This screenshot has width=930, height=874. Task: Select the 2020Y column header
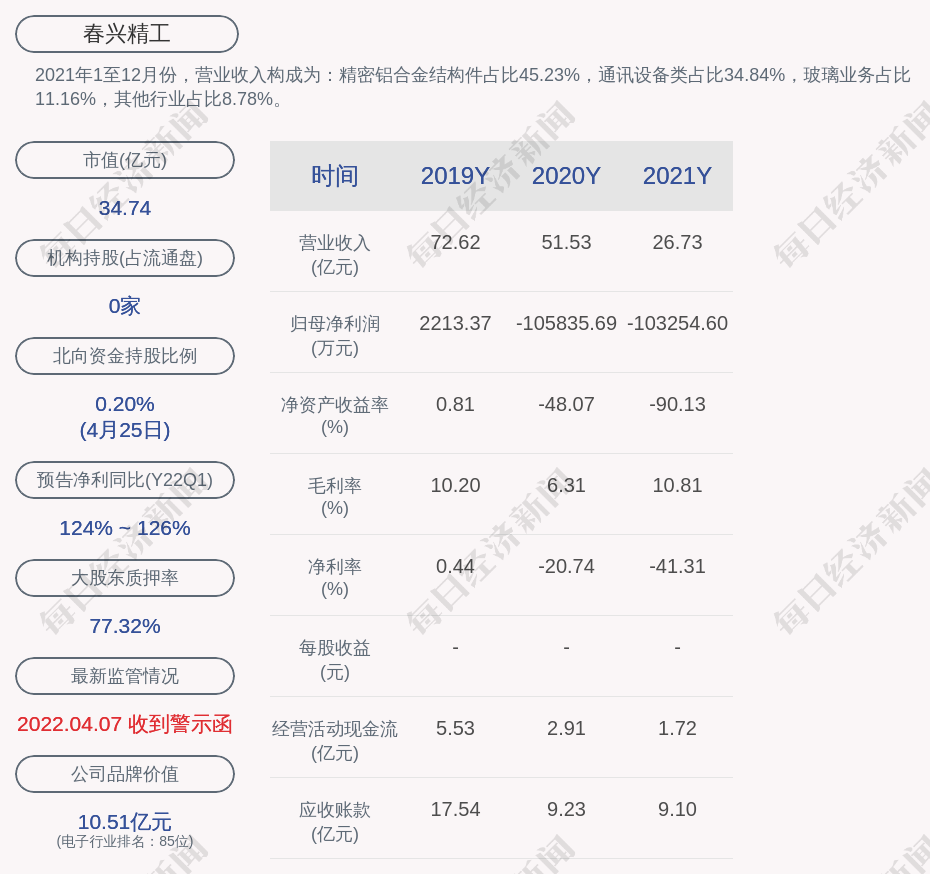[566, 176]
